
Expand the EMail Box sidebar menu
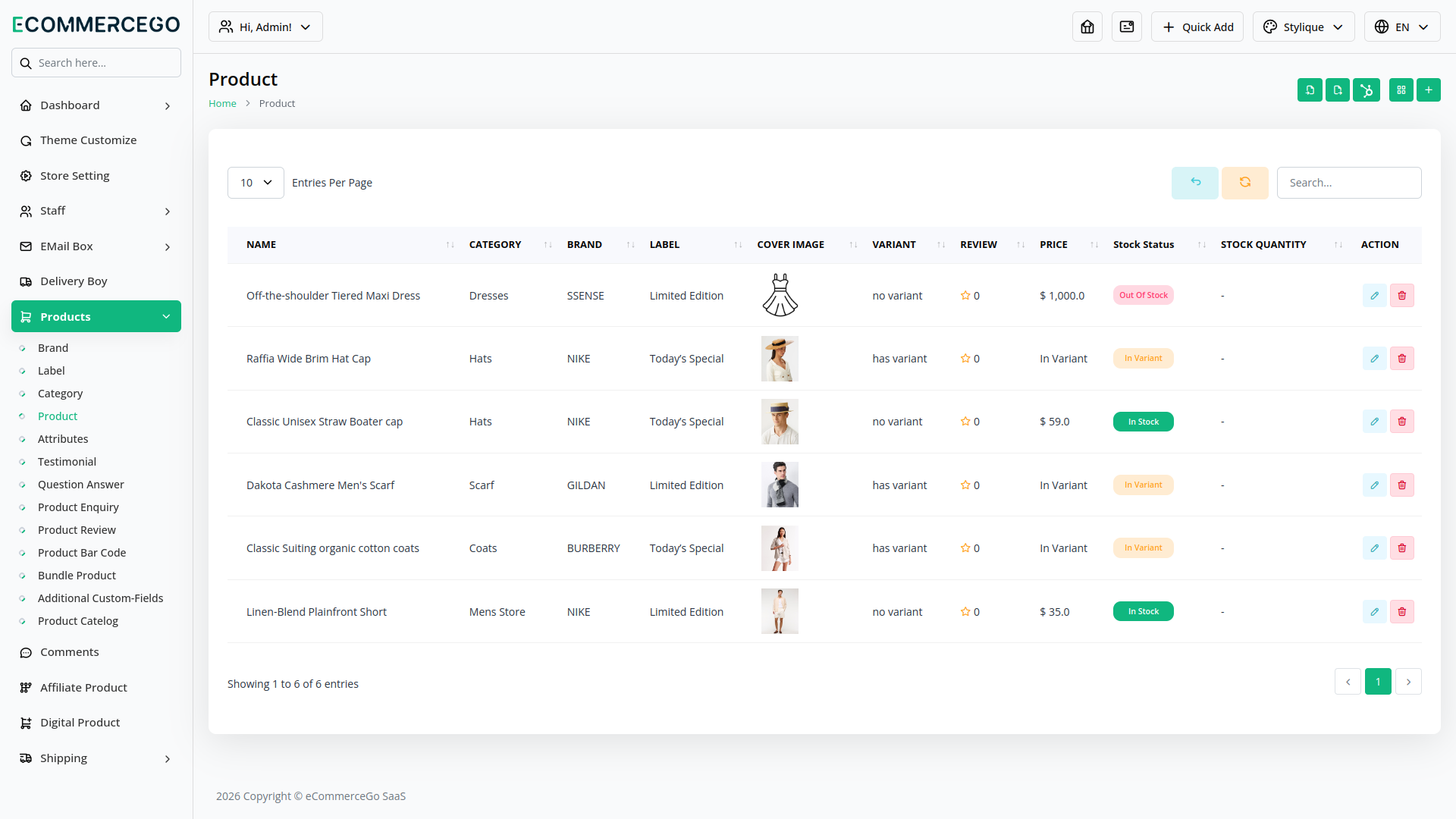coord(96,246)
